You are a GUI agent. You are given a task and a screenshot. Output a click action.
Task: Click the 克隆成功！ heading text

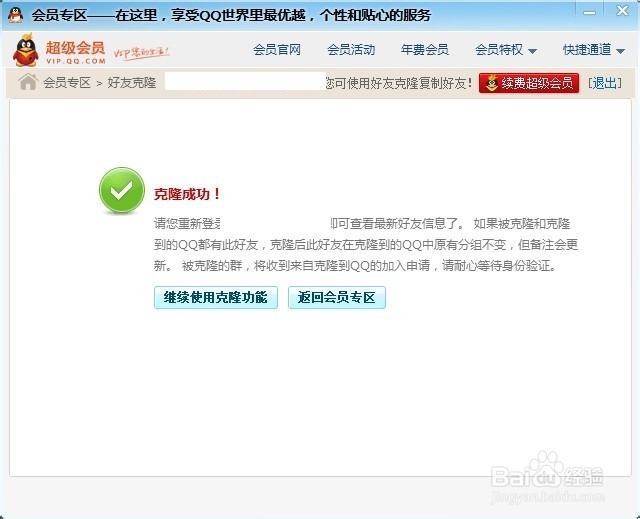[x=187, y=194]
